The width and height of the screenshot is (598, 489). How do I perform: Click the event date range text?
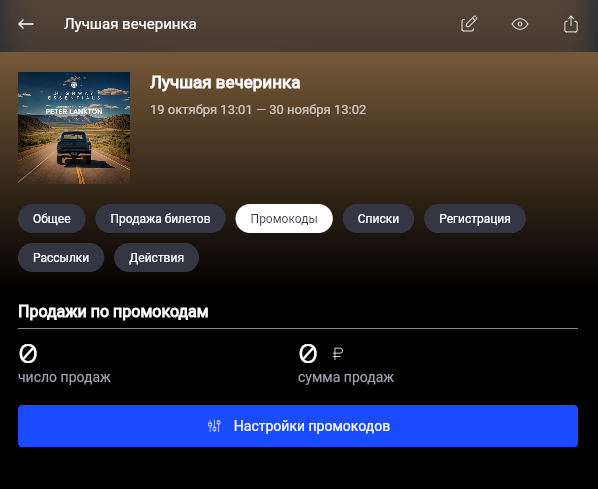tap(258, 110)
